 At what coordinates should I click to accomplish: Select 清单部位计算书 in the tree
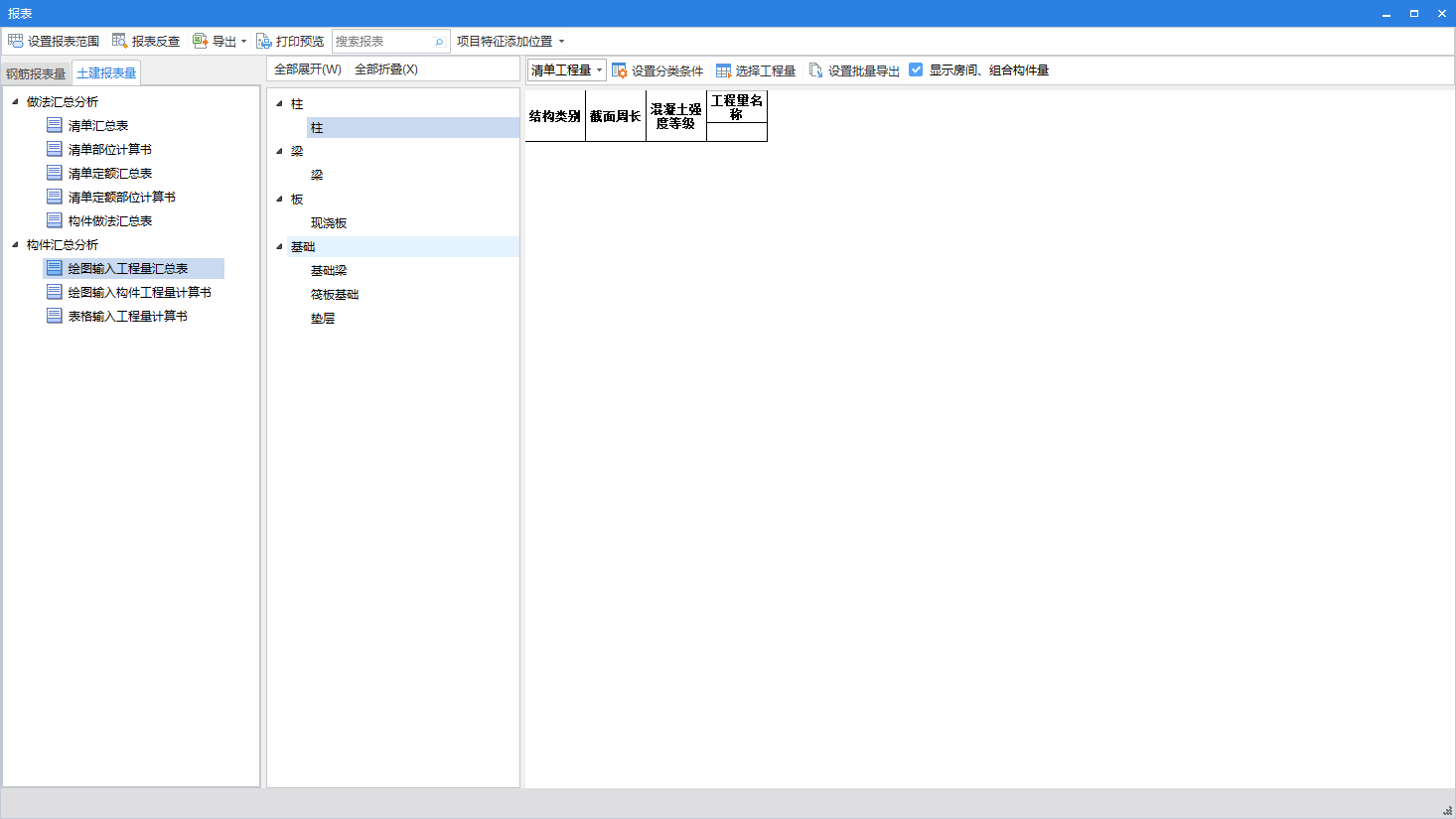[x=110, y=149]
